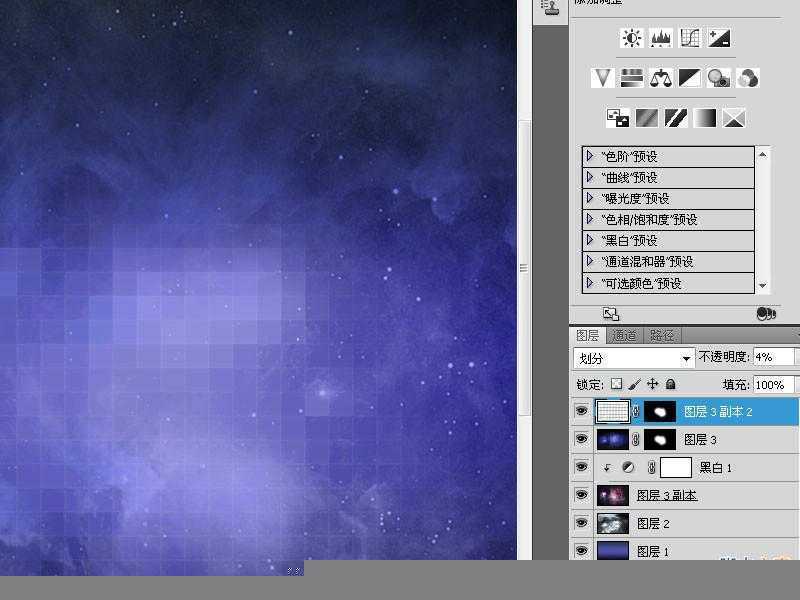Add a Posterize adjustment layer
800x600 pixels.
pos(646,118)
